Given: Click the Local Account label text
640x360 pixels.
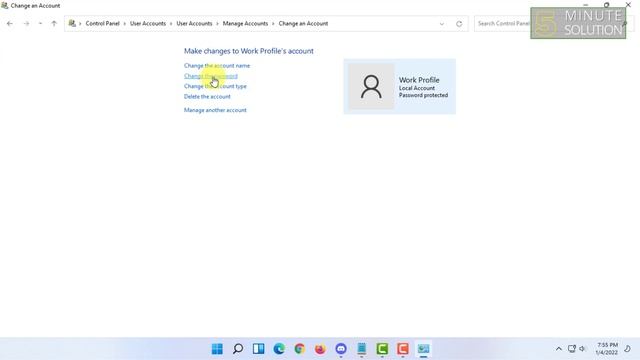Looking at the screenshot, I should pos(417,88).
